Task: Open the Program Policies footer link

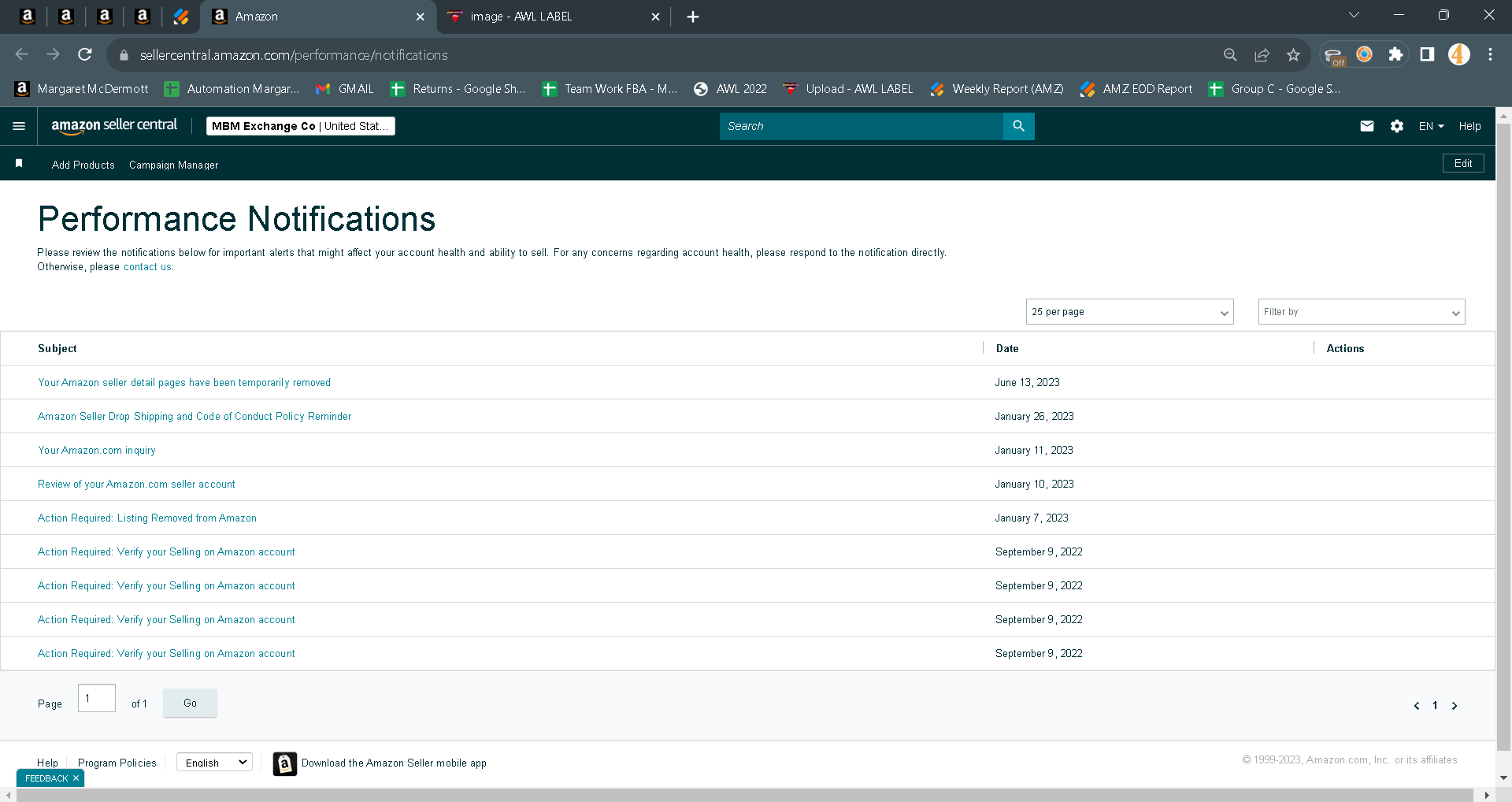Action: (117, 763)
